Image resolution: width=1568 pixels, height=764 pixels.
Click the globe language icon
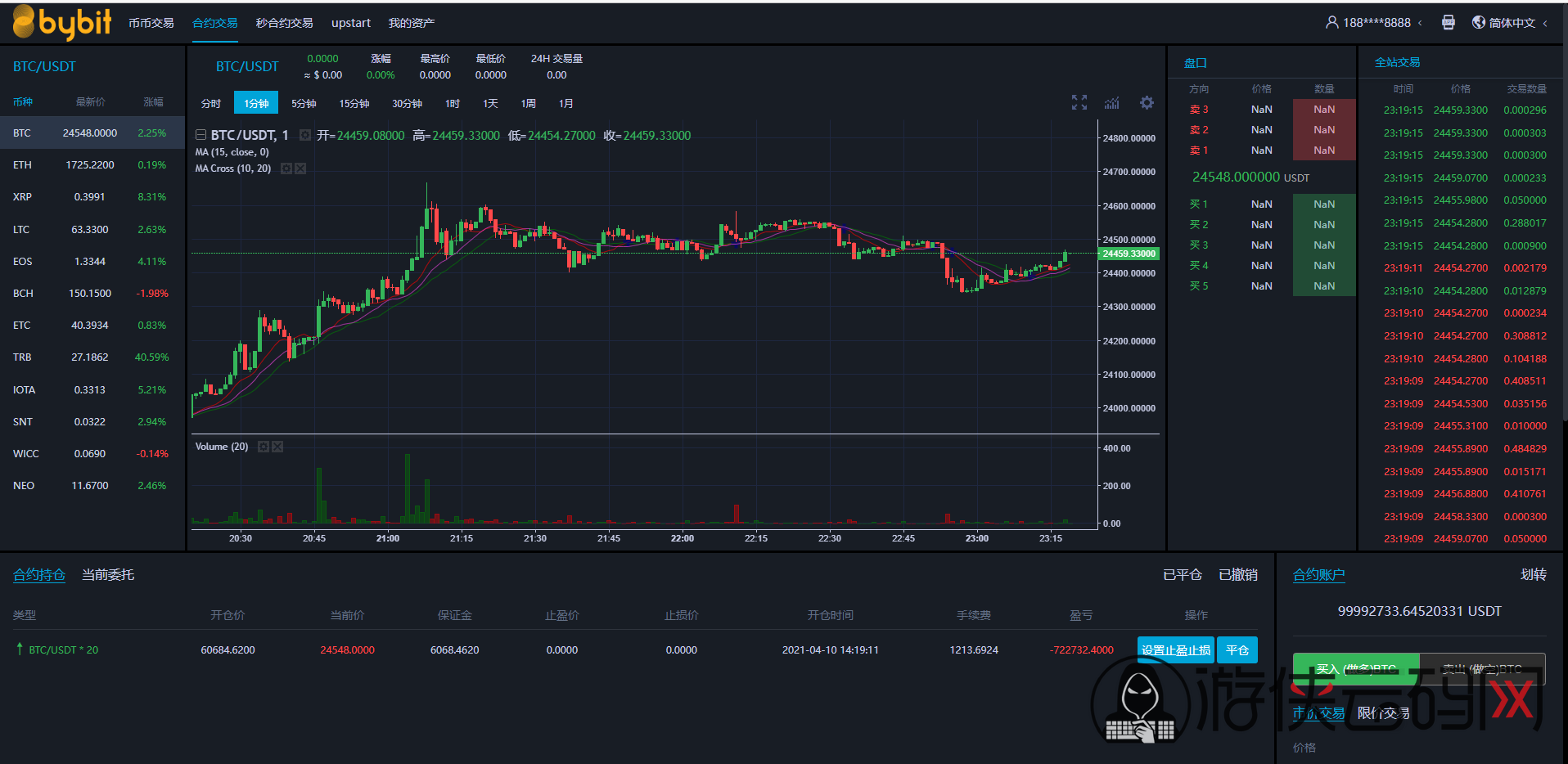[1479, 23]
